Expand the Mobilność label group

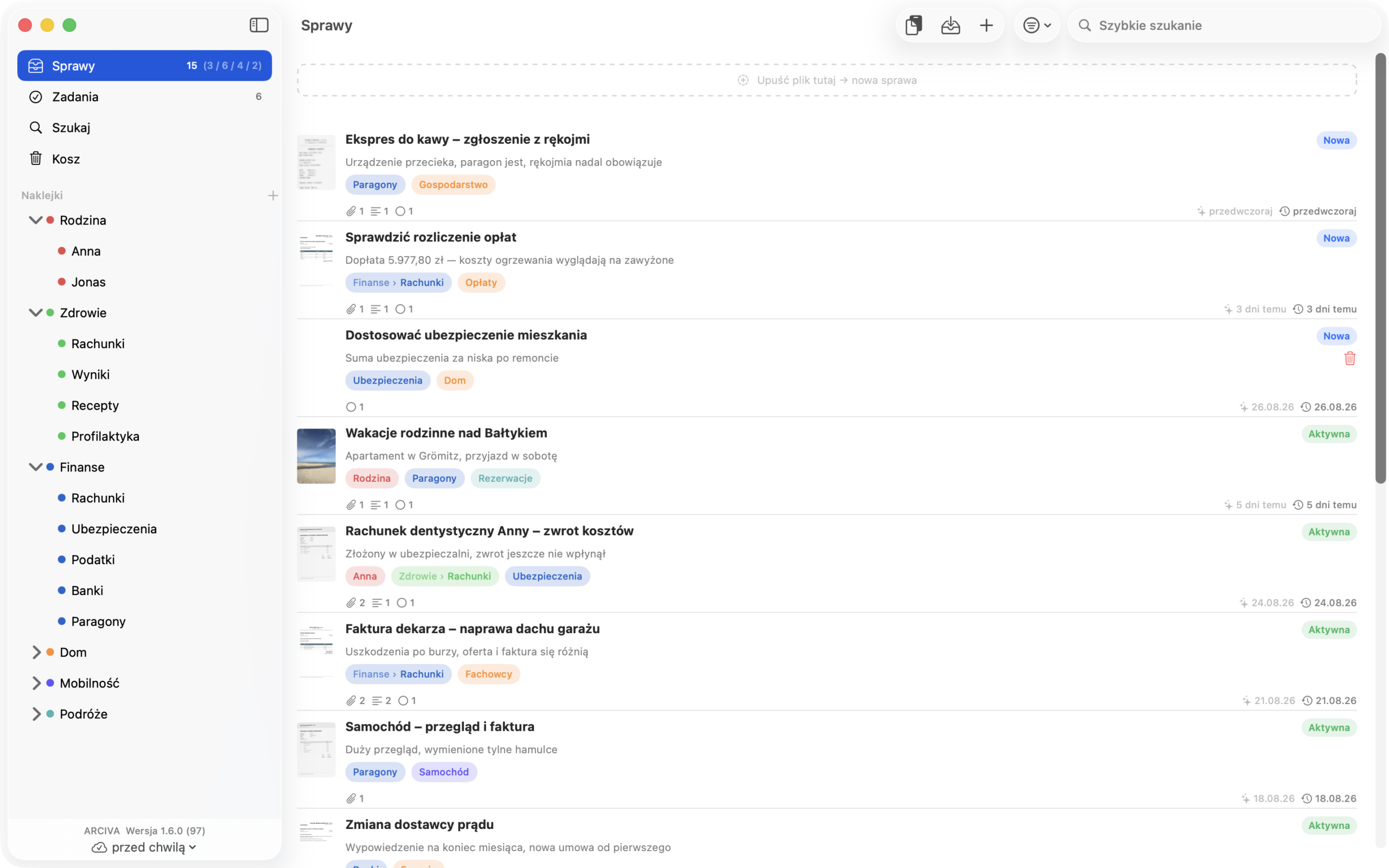(x=36, y=683)
